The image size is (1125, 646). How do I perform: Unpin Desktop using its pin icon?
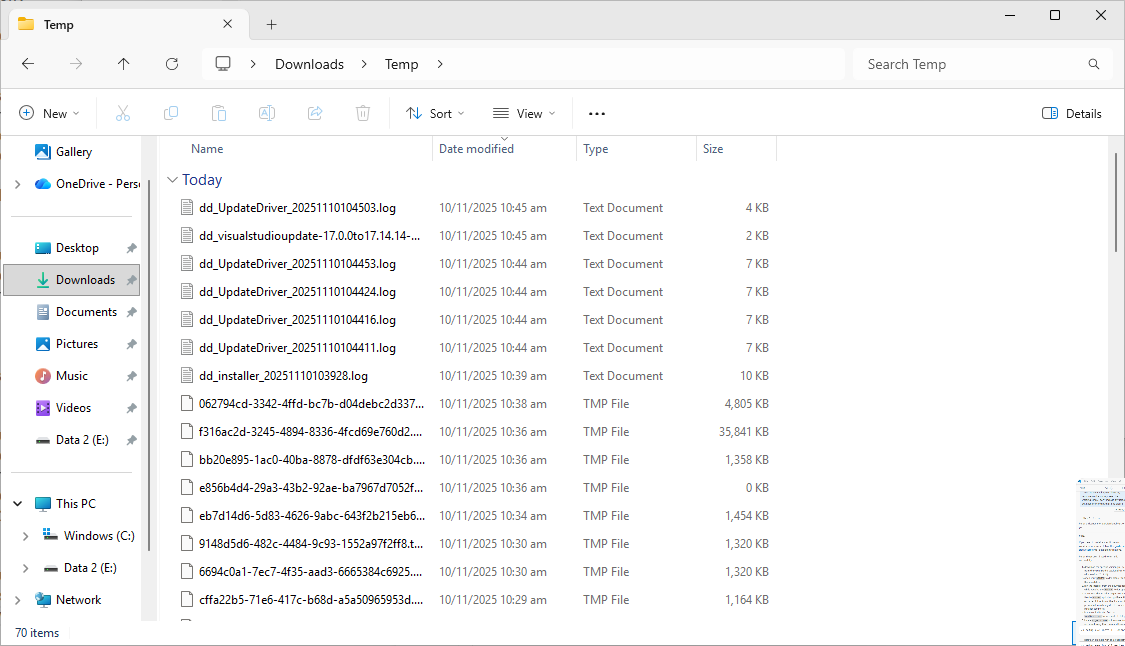pos(131,248)
